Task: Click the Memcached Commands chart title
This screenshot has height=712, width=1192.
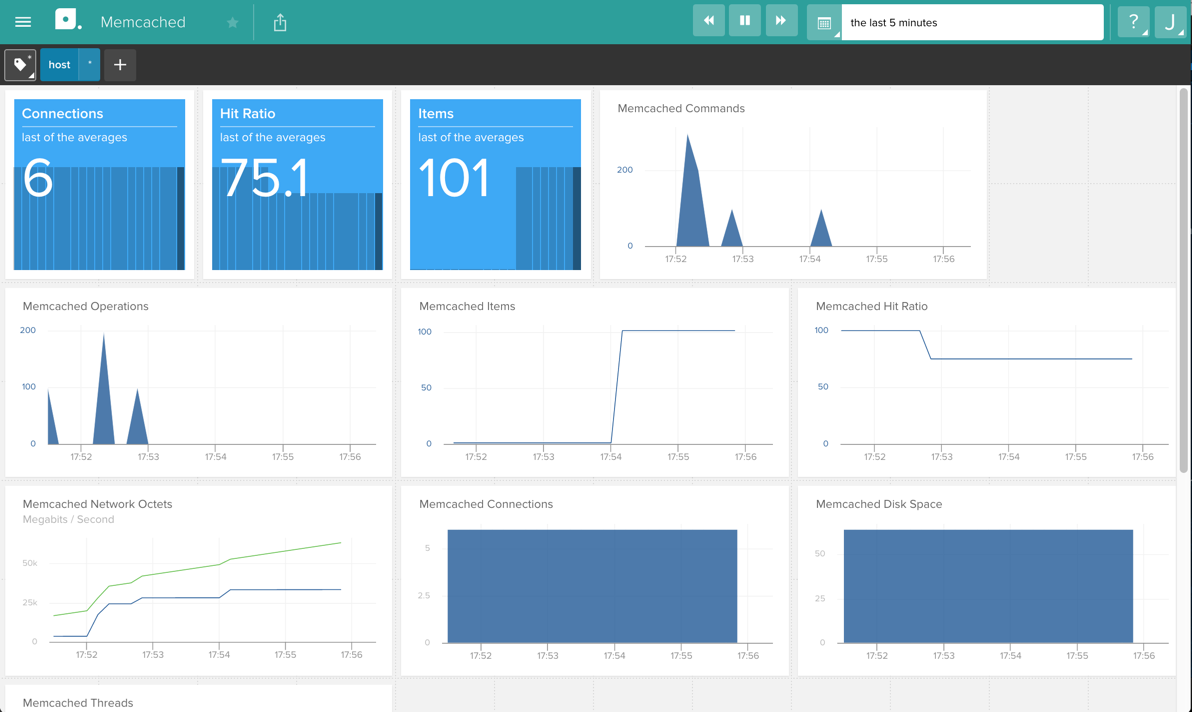Action: [681, 108]
